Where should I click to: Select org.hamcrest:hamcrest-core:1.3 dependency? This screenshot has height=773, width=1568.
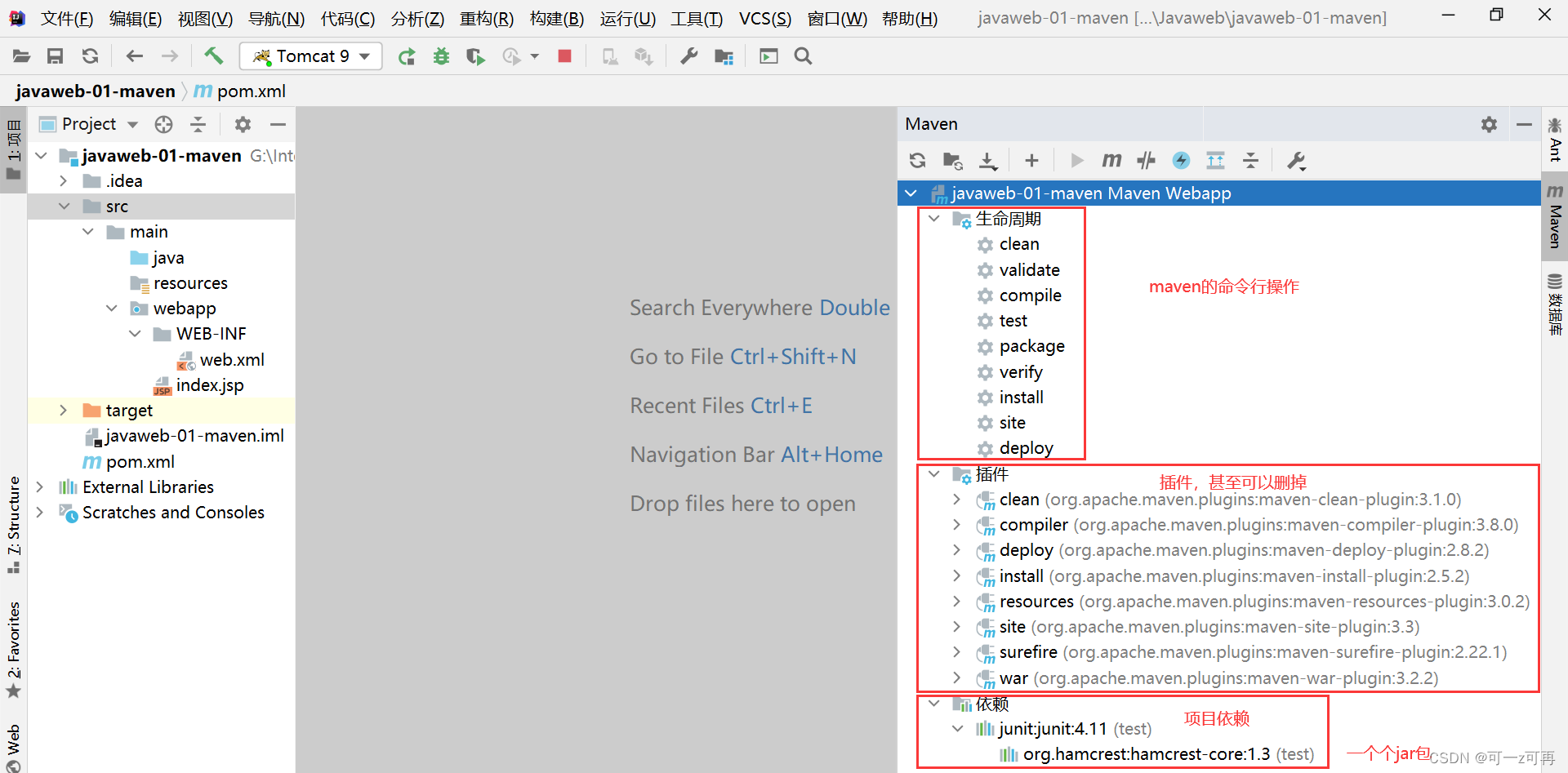pos(1156,754)
